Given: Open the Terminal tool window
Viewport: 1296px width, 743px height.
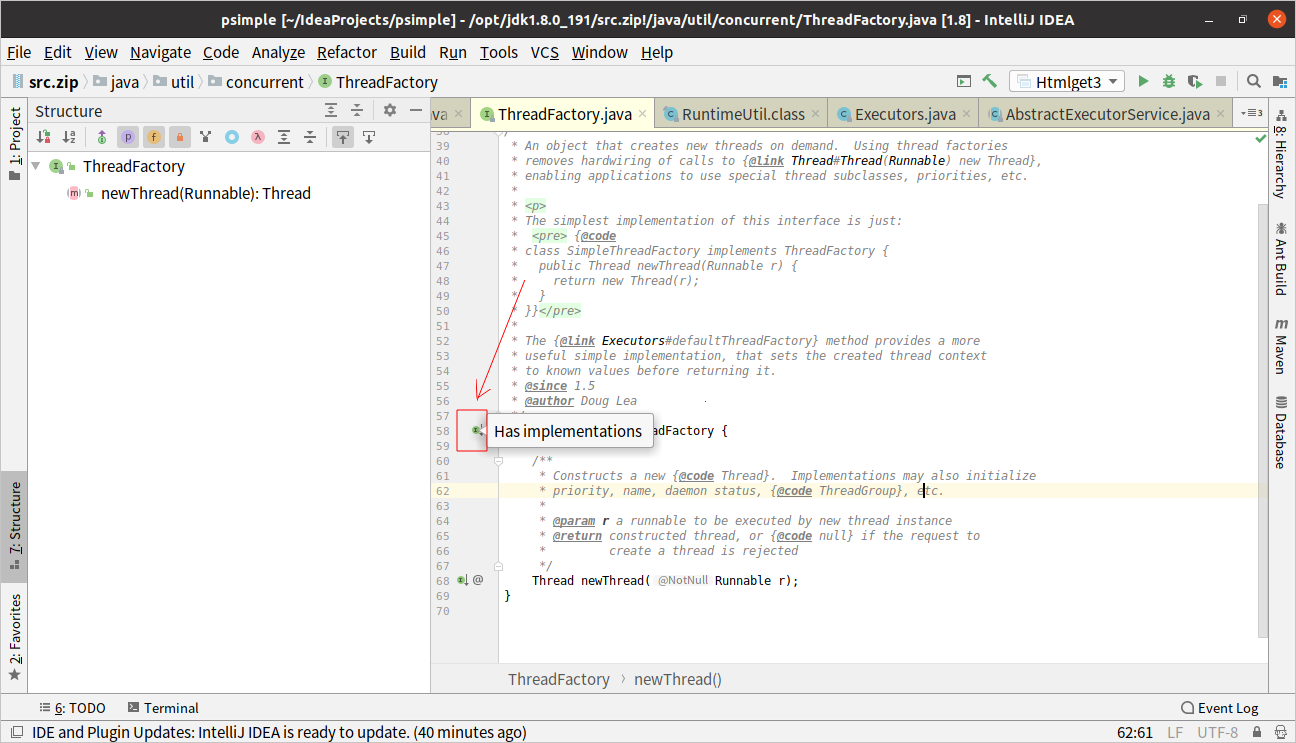Looking at the screenshot, I should click(x=163, y=708).
